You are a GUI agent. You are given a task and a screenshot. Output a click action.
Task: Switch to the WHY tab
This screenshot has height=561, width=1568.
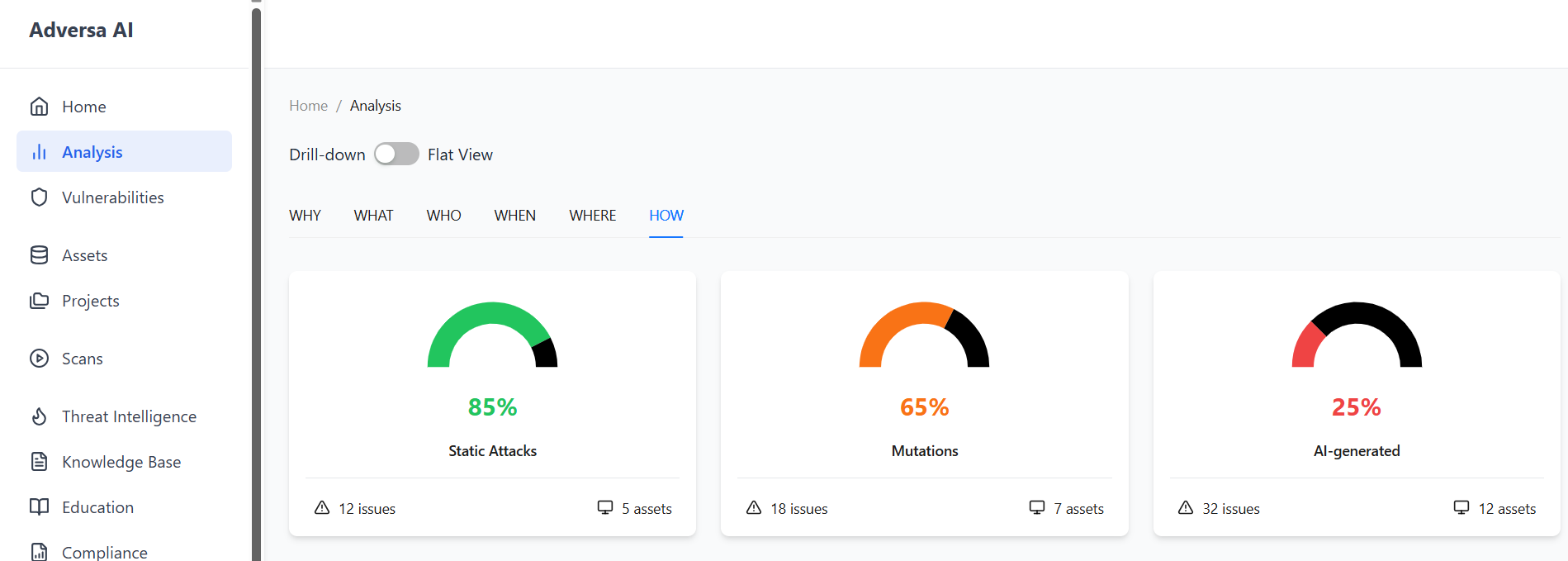coord(305,216)
